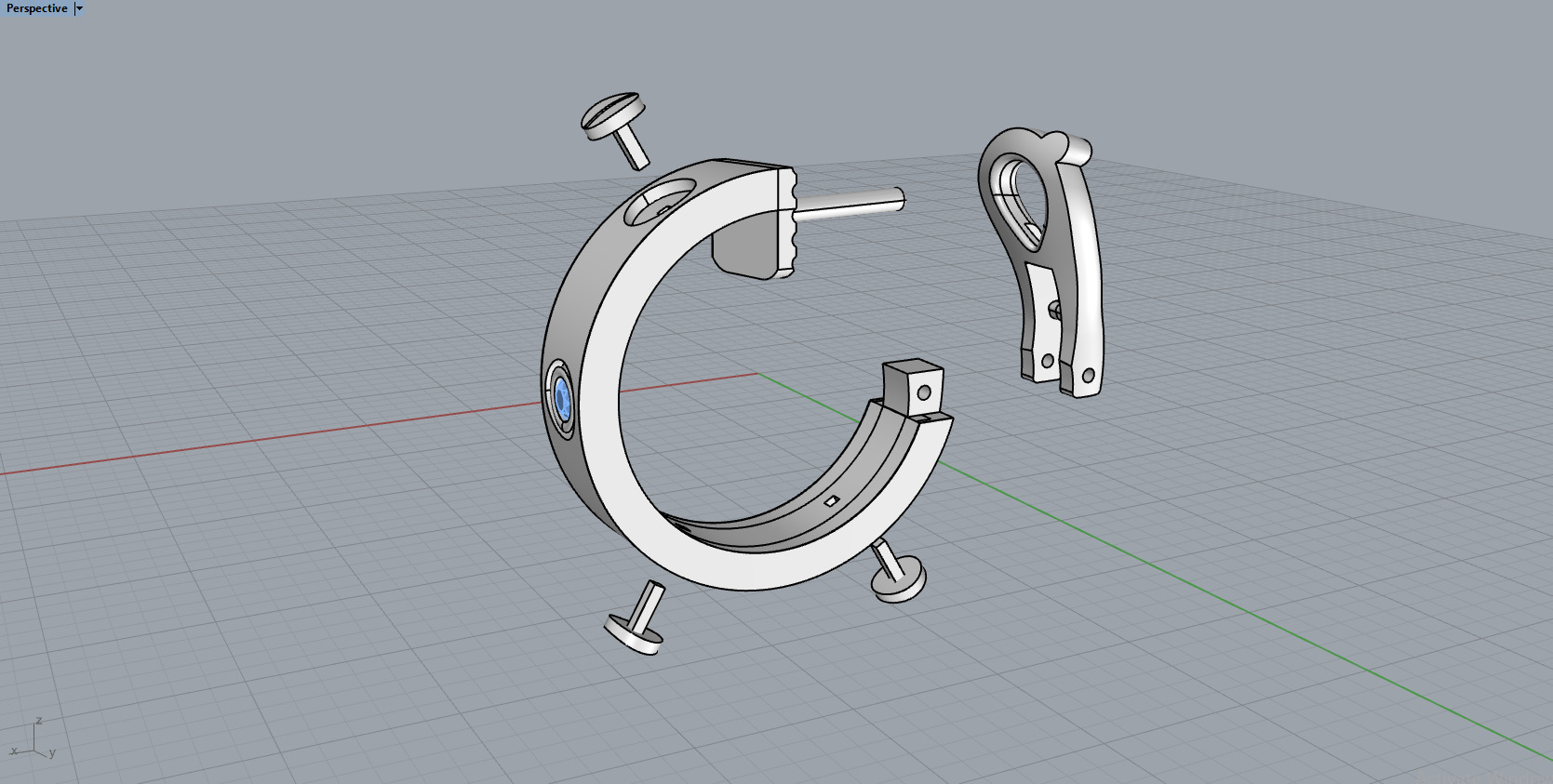Select the horizontal pin rod beside the ring

click(850, 202)
